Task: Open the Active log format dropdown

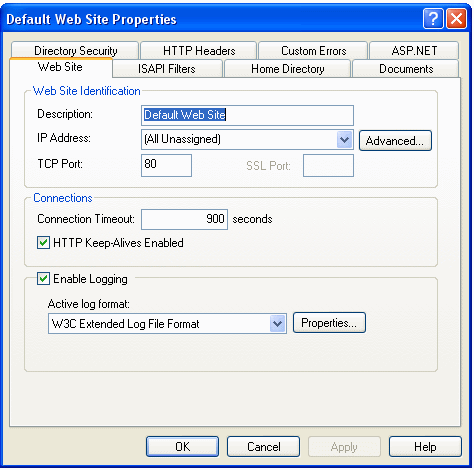Action: (277, 323)
